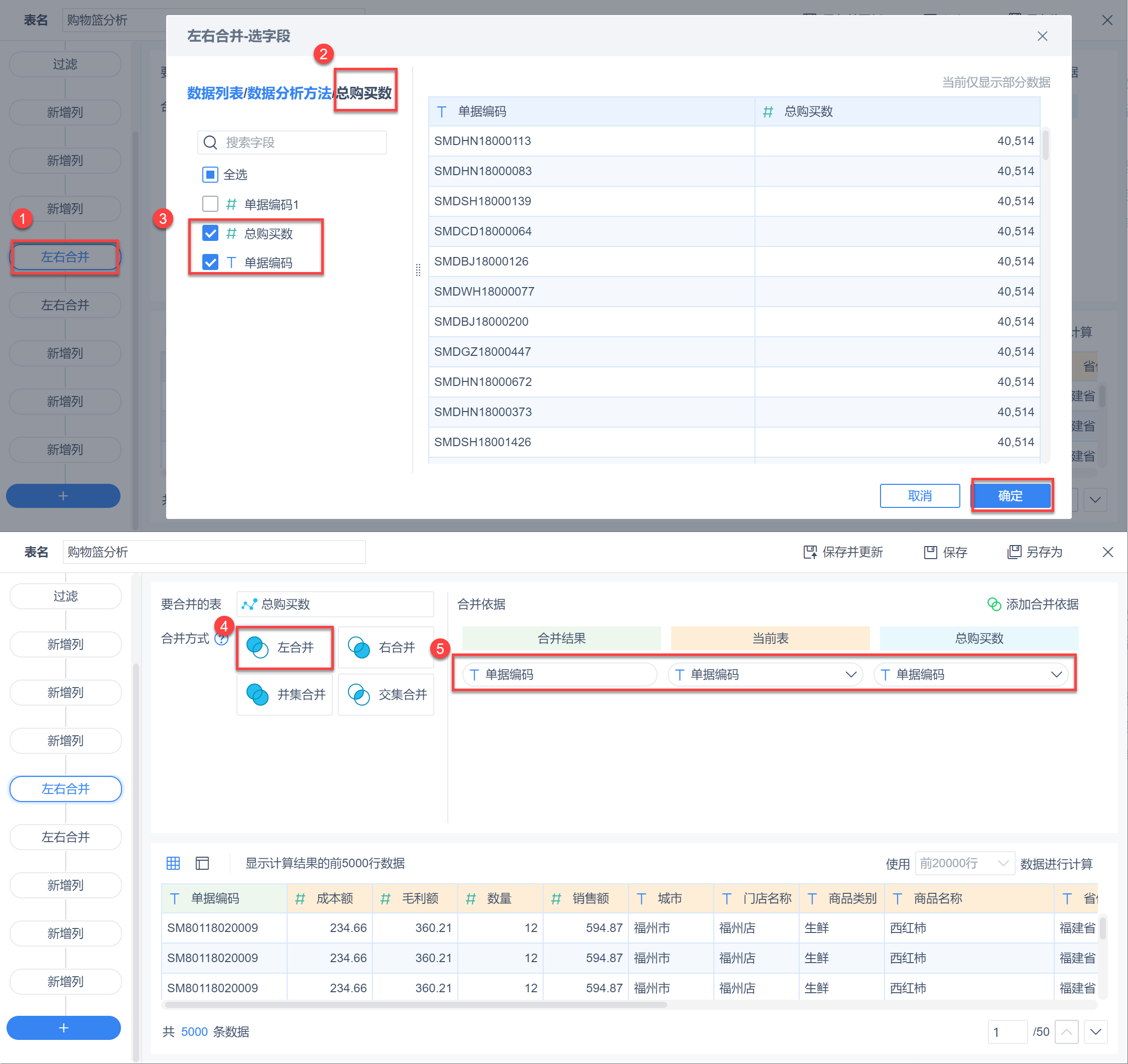The width and height of the screenshot is (1128, 1064).
Task: Select the 过滤 step in bottom panel
Action: (65, 596)
